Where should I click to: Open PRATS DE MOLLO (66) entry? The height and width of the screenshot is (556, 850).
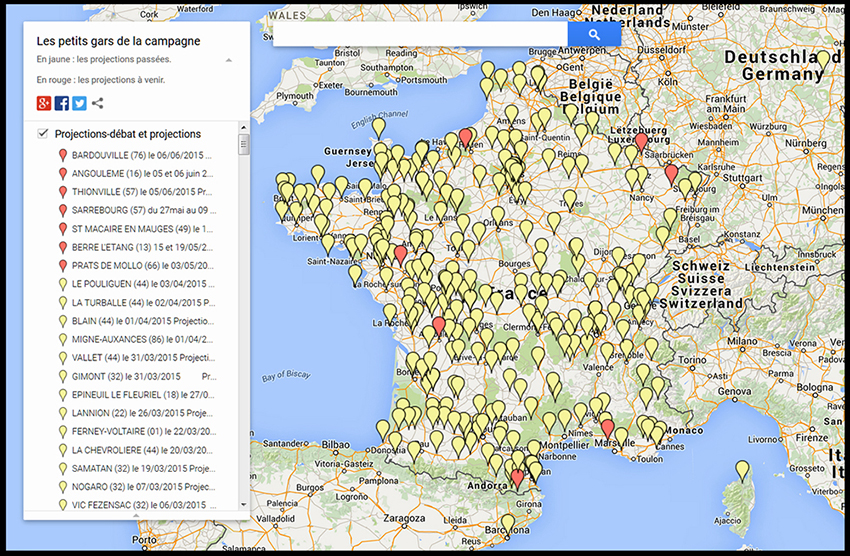click(x=142, y=266)
